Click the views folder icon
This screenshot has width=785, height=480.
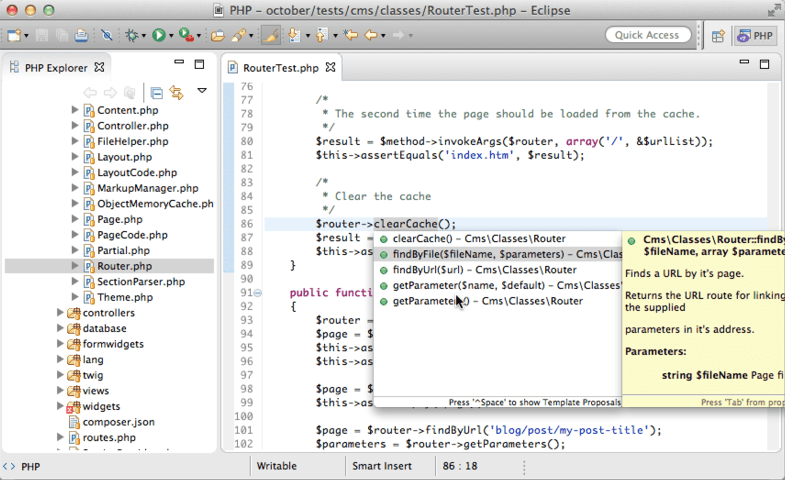tap(74, 390)
